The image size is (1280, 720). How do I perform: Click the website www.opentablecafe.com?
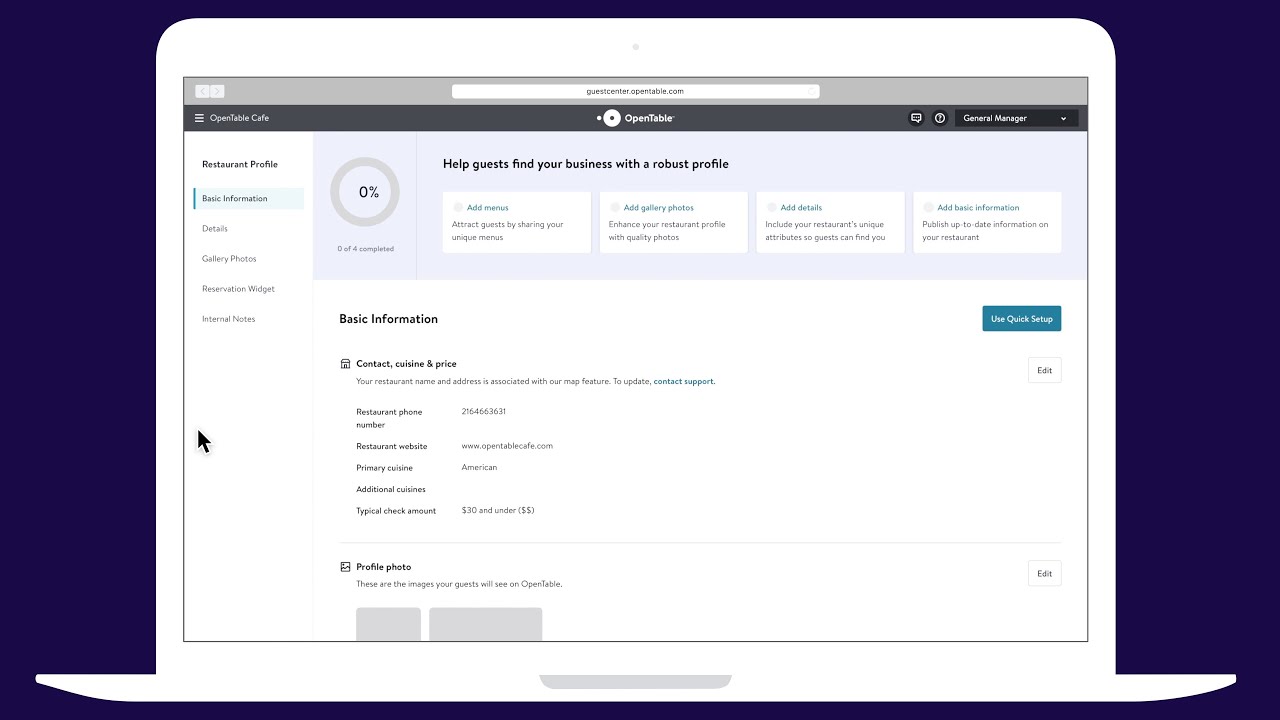pyautogui.click(x=507, y=446)
